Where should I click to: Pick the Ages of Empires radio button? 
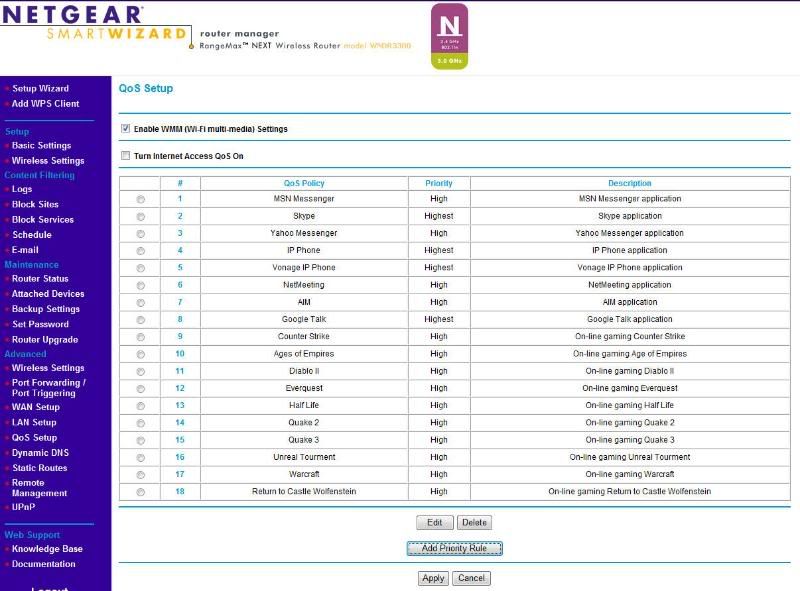pyautogui.click(x=140, y=354)
